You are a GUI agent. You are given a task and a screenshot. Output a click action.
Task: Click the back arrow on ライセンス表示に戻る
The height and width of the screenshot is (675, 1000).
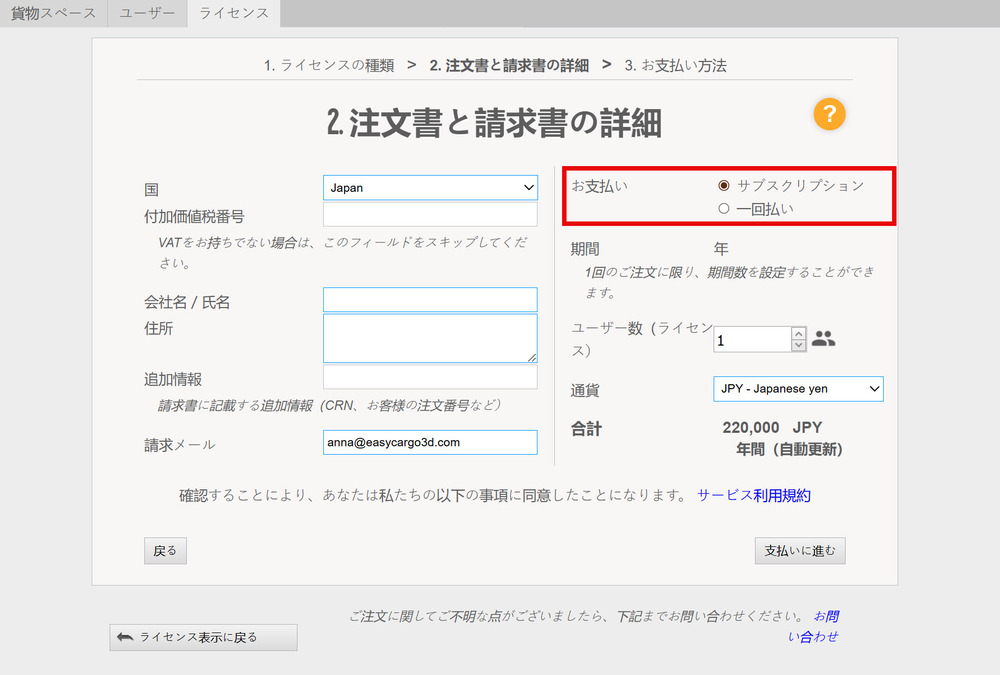click(125, 637)
